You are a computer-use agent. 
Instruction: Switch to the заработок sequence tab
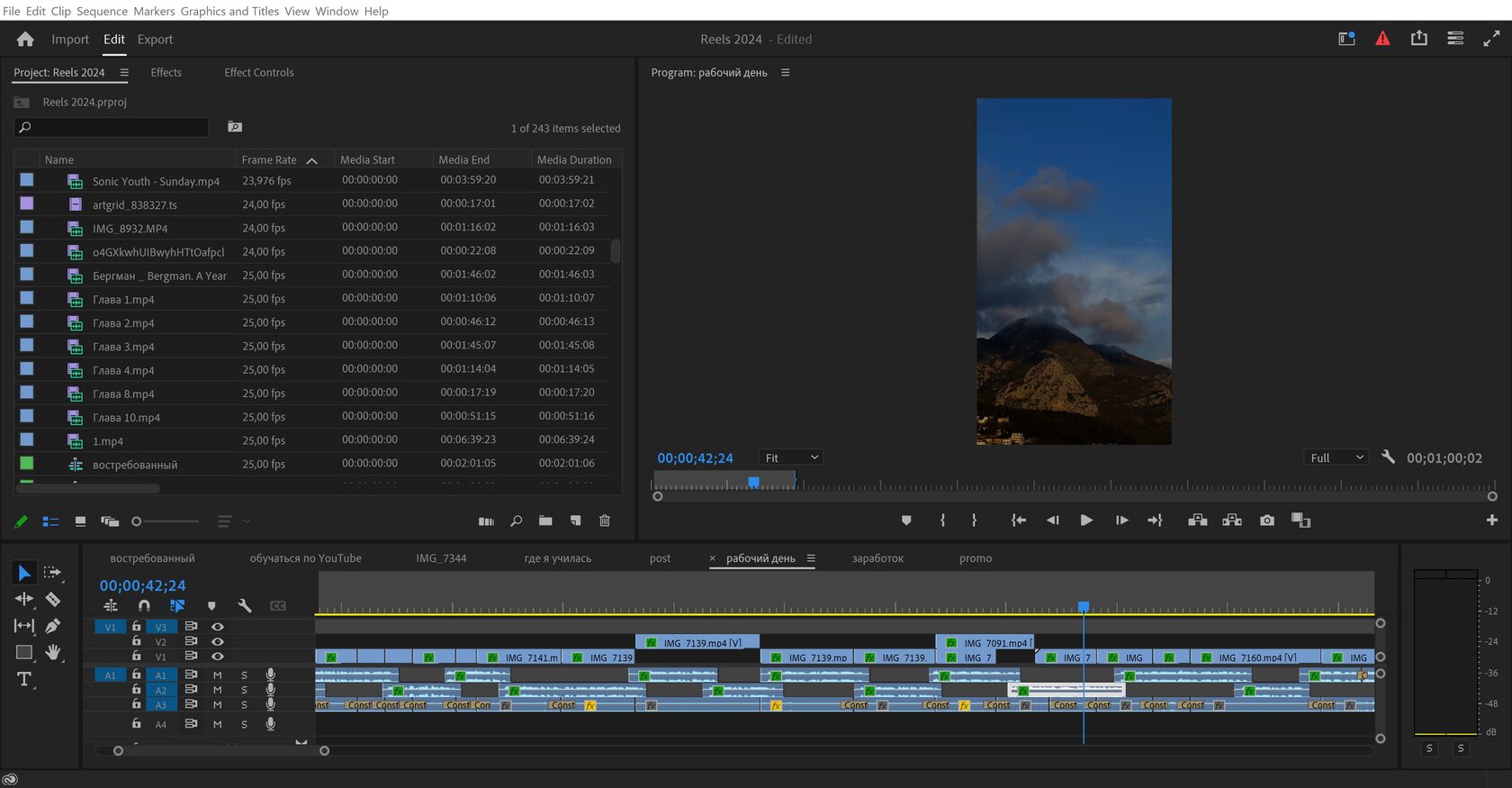pyautogui.click(x=877, y=558)
